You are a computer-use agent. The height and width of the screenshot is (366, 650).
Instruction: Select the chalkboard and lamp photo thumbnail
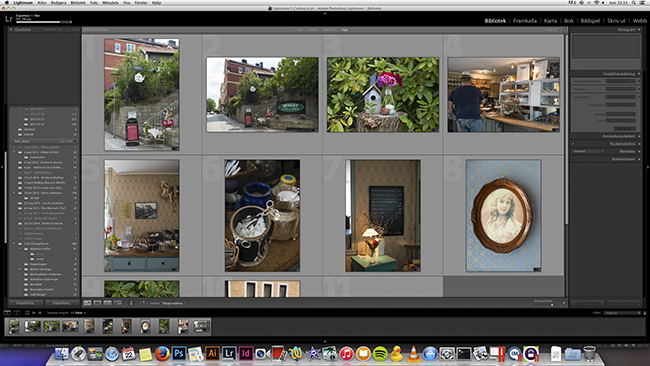383,216
